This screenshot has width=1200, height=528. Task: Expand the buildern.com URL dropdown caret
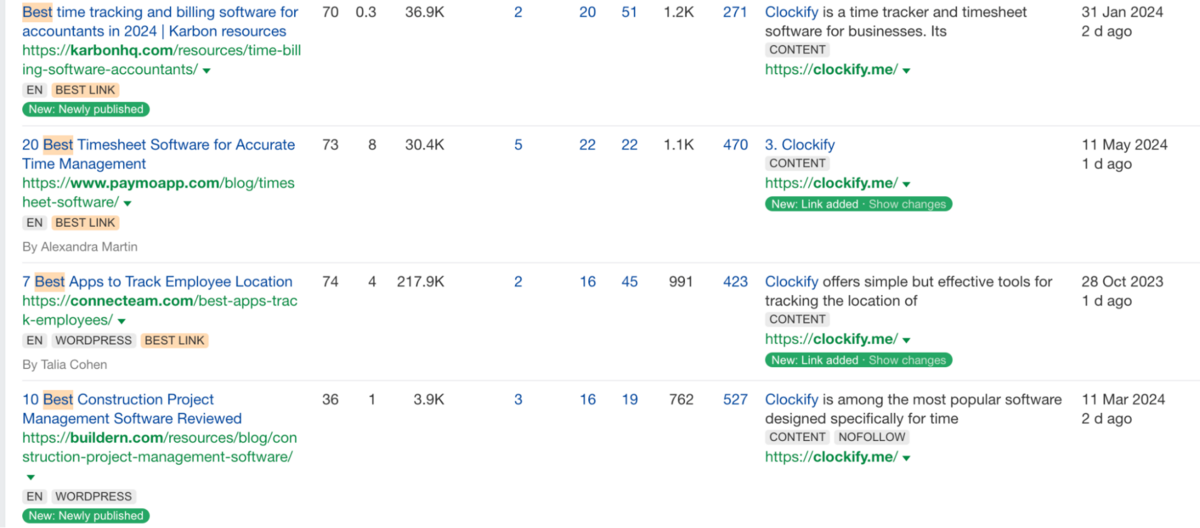coord(30,477)
